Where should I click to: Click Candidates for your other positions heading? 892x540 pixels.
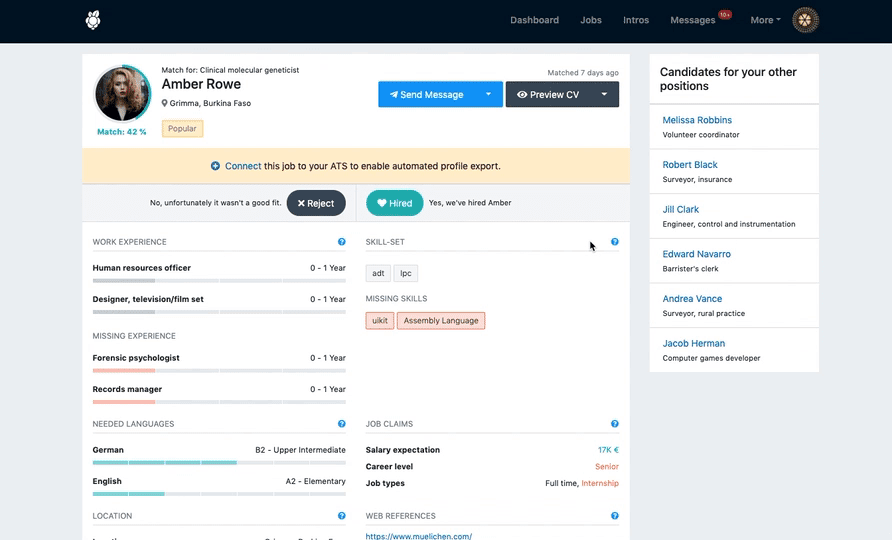pyautogui.click(x=728, y=79)
